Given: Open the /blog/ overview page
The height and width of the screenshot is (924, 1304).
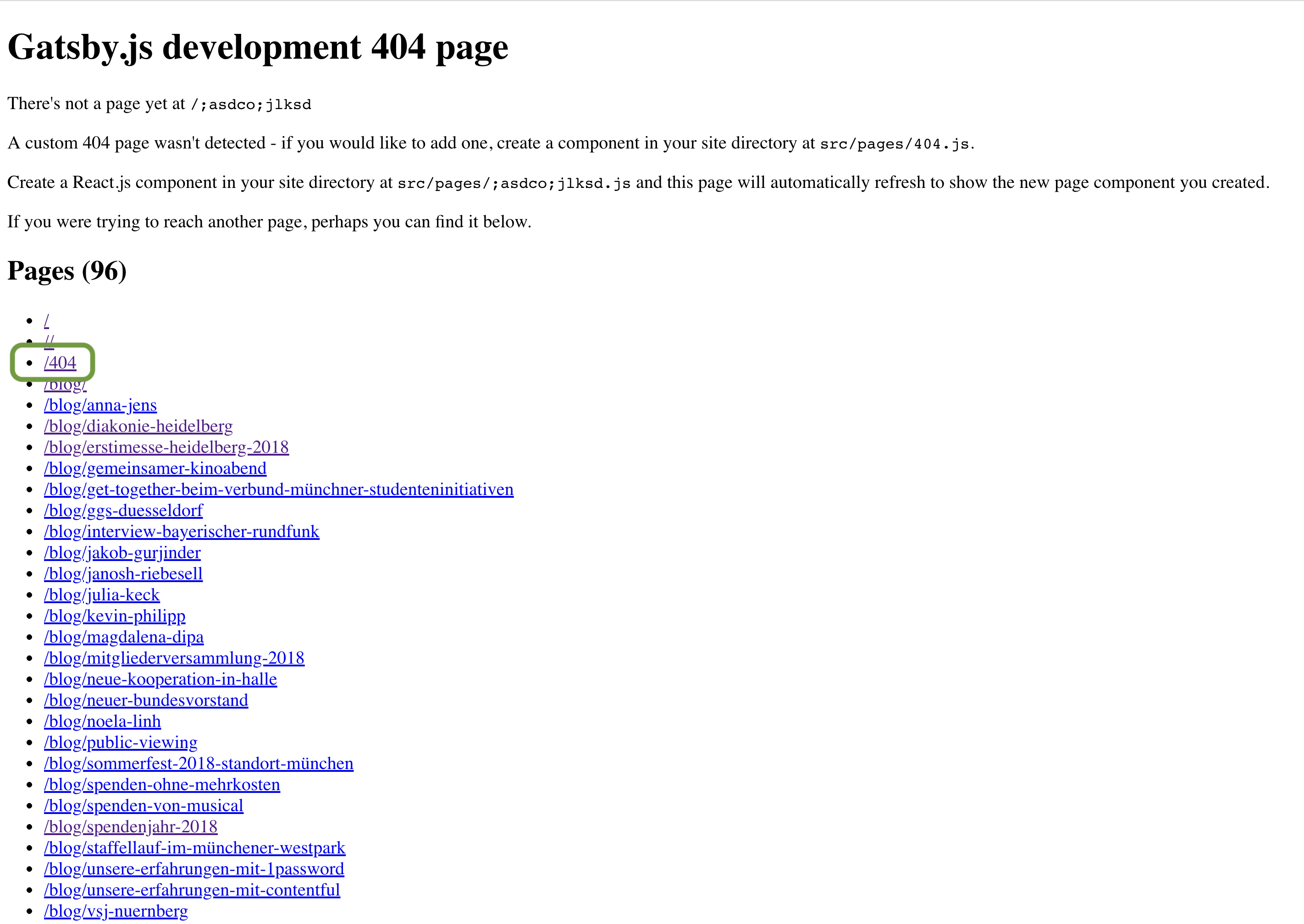Looking at the screenshot, I should 64,384.
